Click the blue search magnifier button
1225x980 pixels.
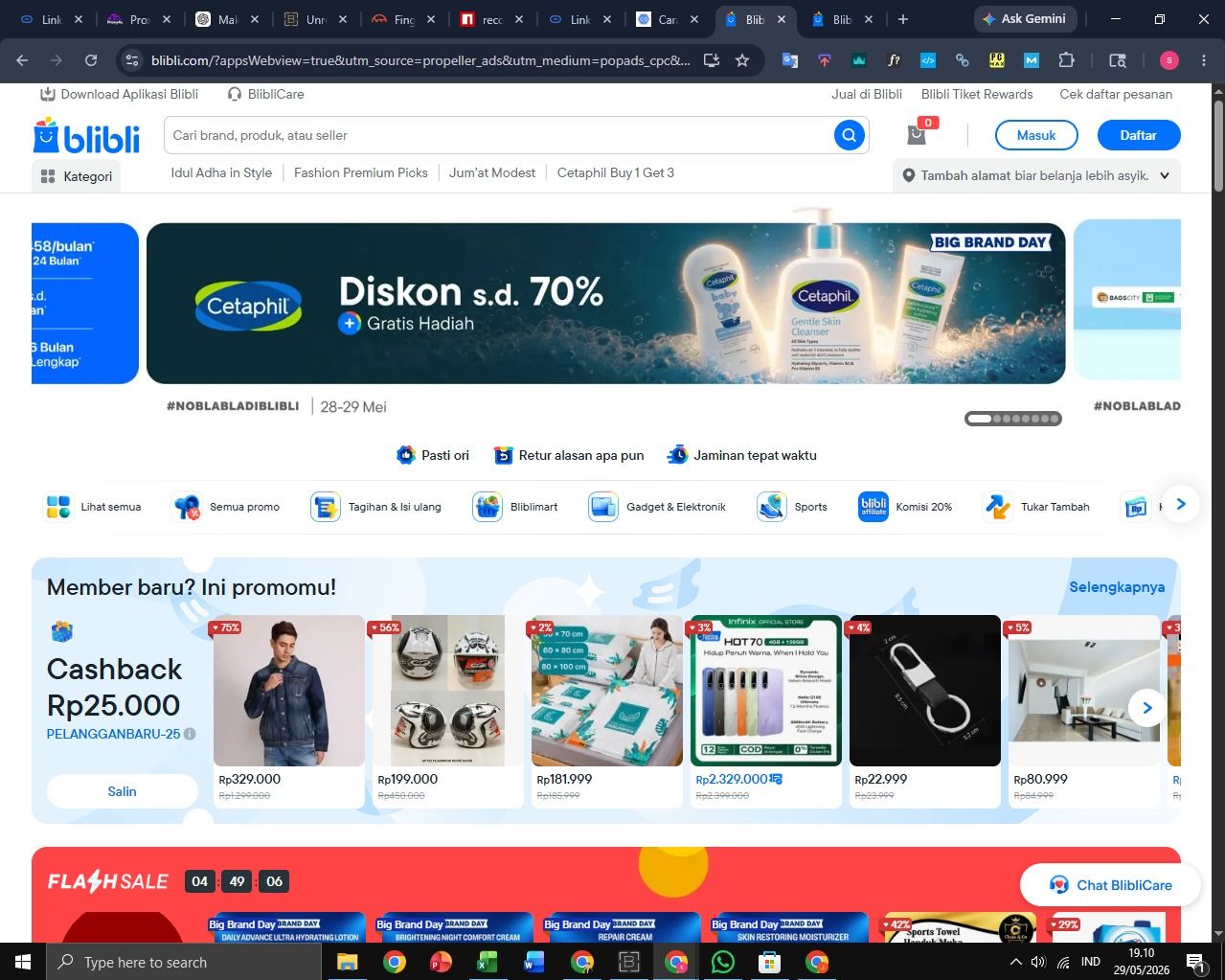pyautogui.click(x=849, y=135)
